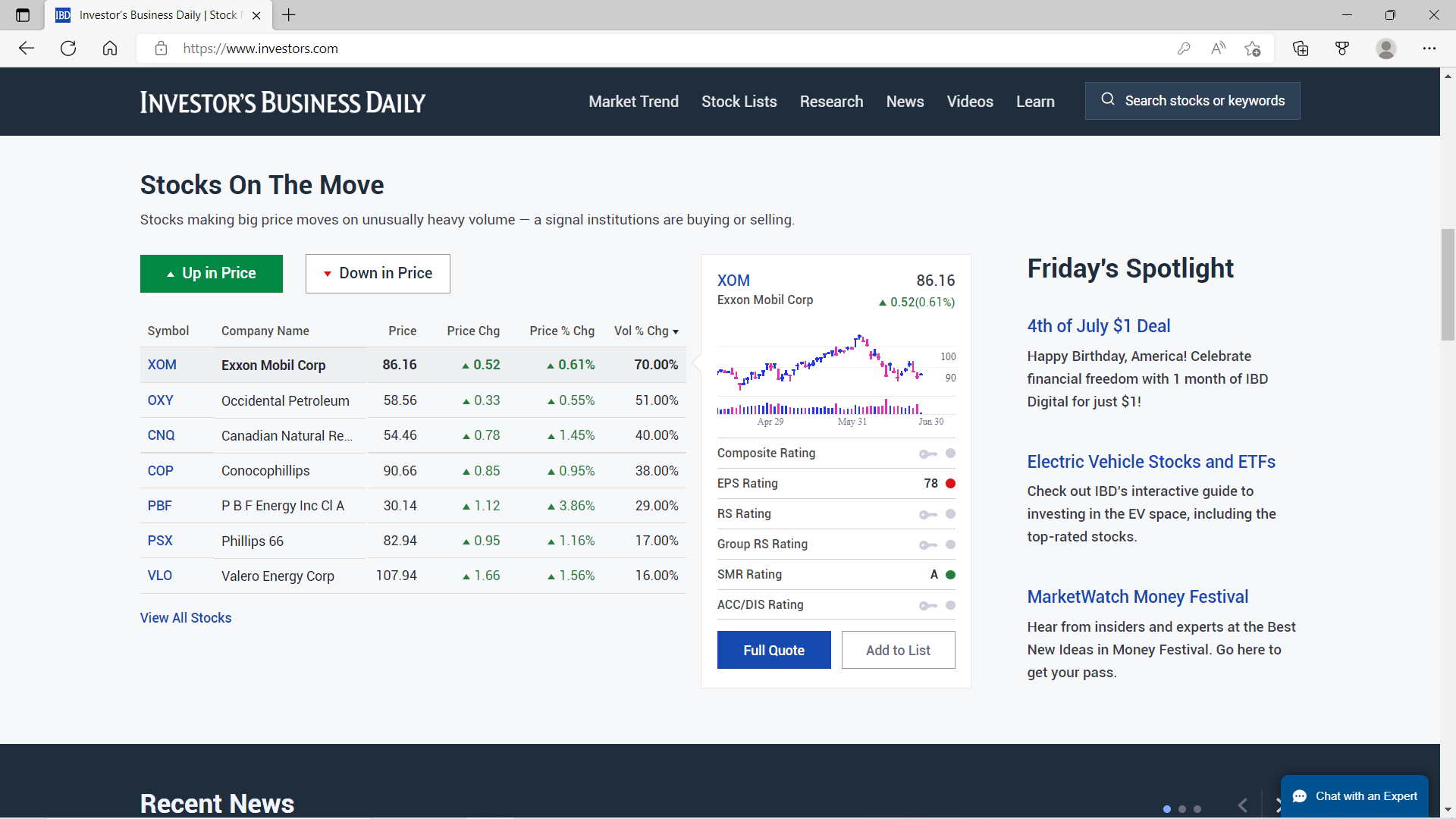1456x819 pixels.
Task: Open the browser rewards trophy icon
Action: 1342,49
